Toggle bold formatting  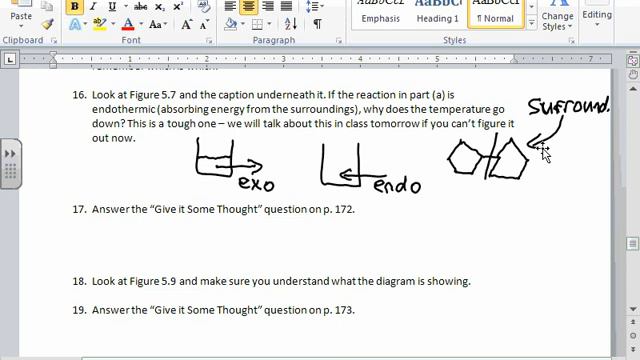click(74, 7)
